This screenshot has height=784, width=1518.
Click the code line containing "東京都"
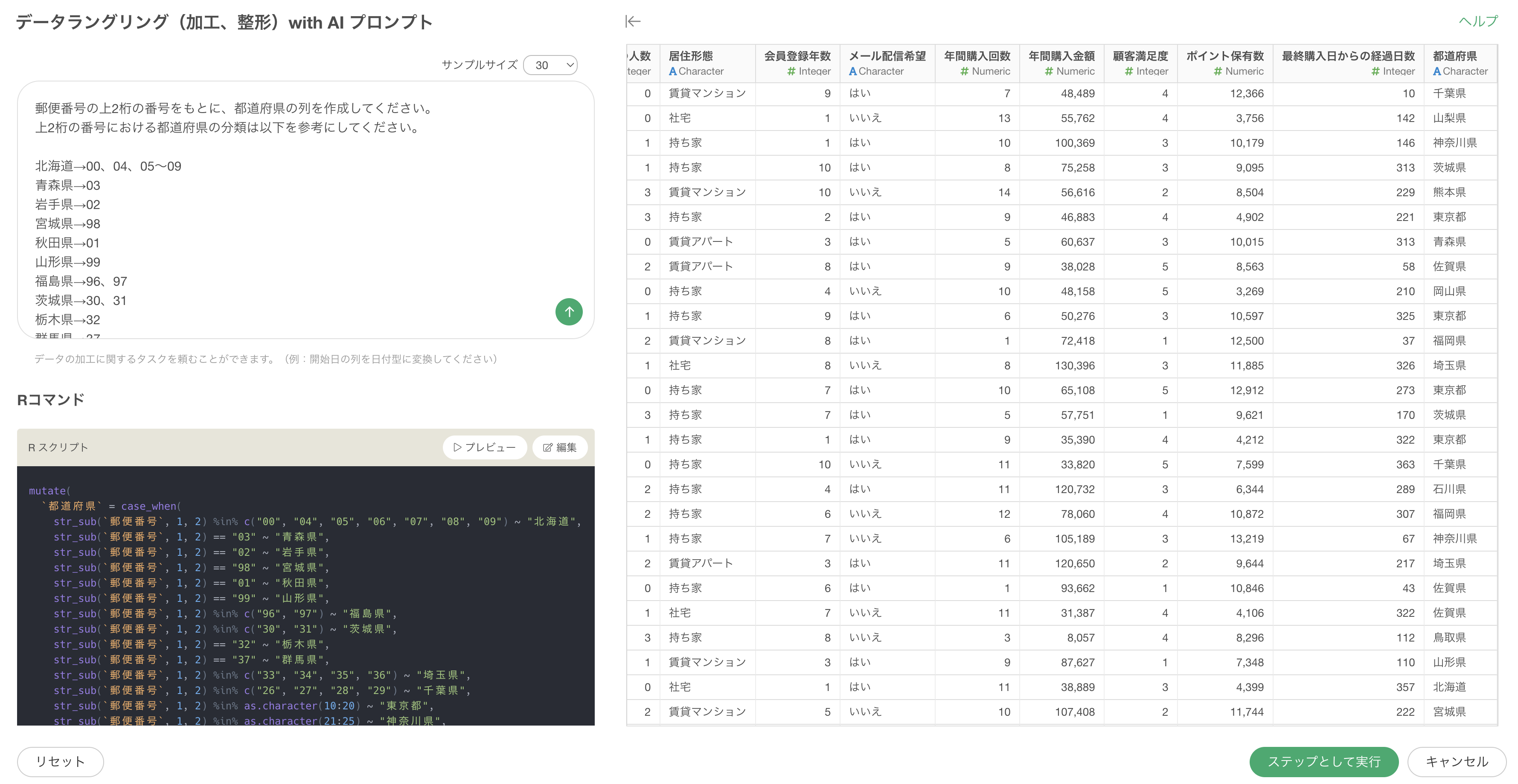pyautogui.click(x=243, y=706)
